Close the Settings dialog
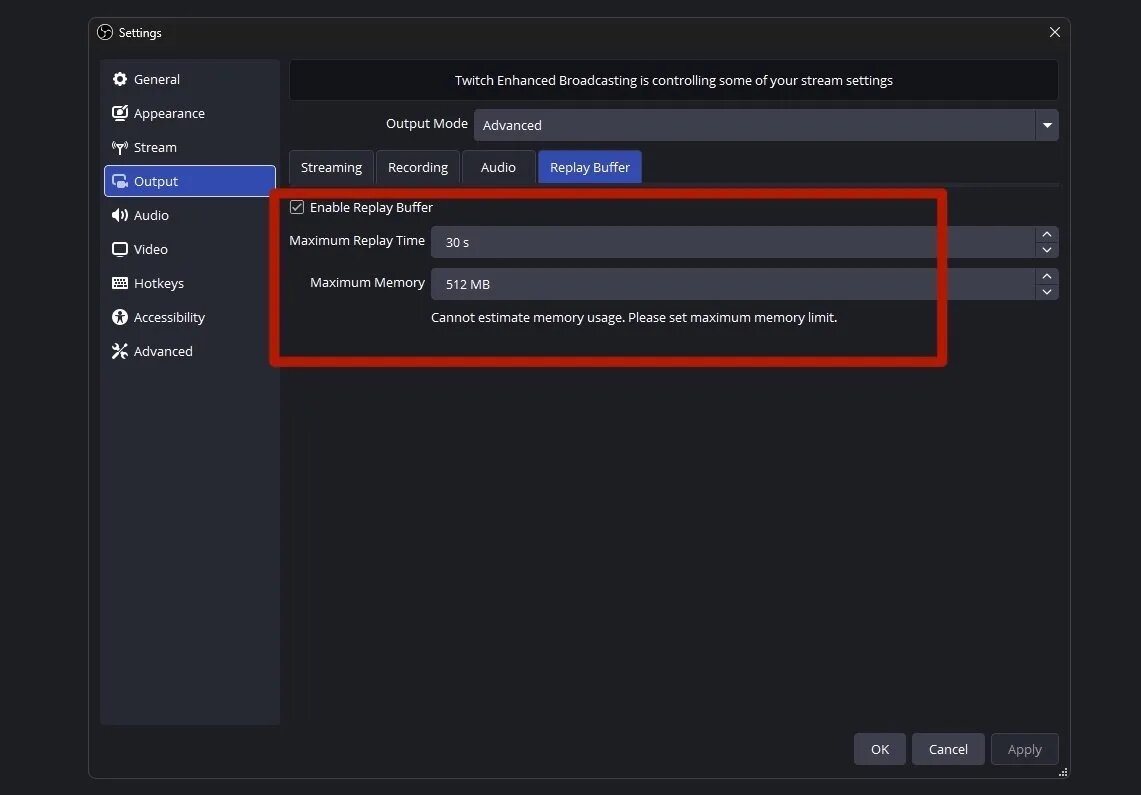Viewport: 1141px width, 795px height. click(x=1054, y=32)
